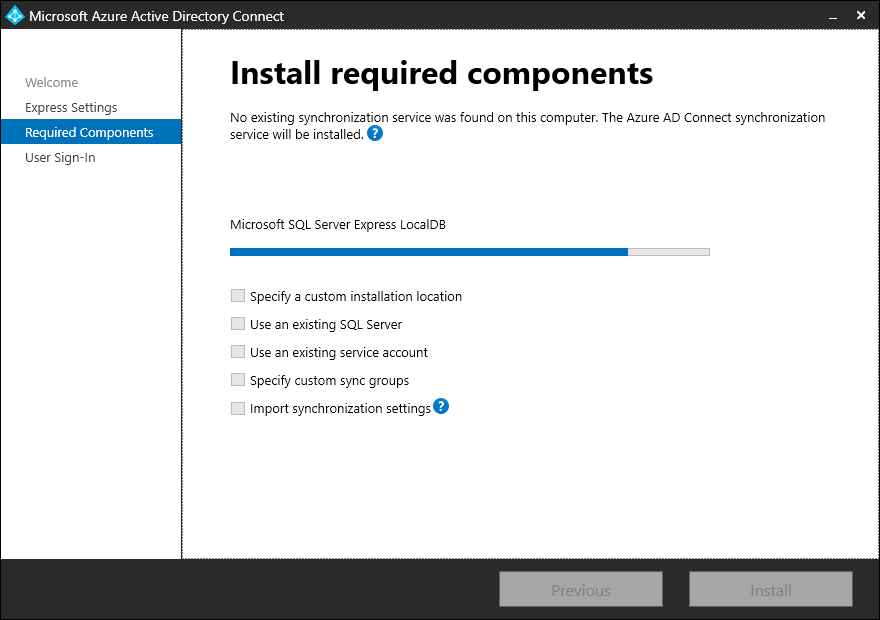880x620 pixels.
Task: Select Required Components in the sidebar
Action: pyautogui.click(x=87, y=131)
